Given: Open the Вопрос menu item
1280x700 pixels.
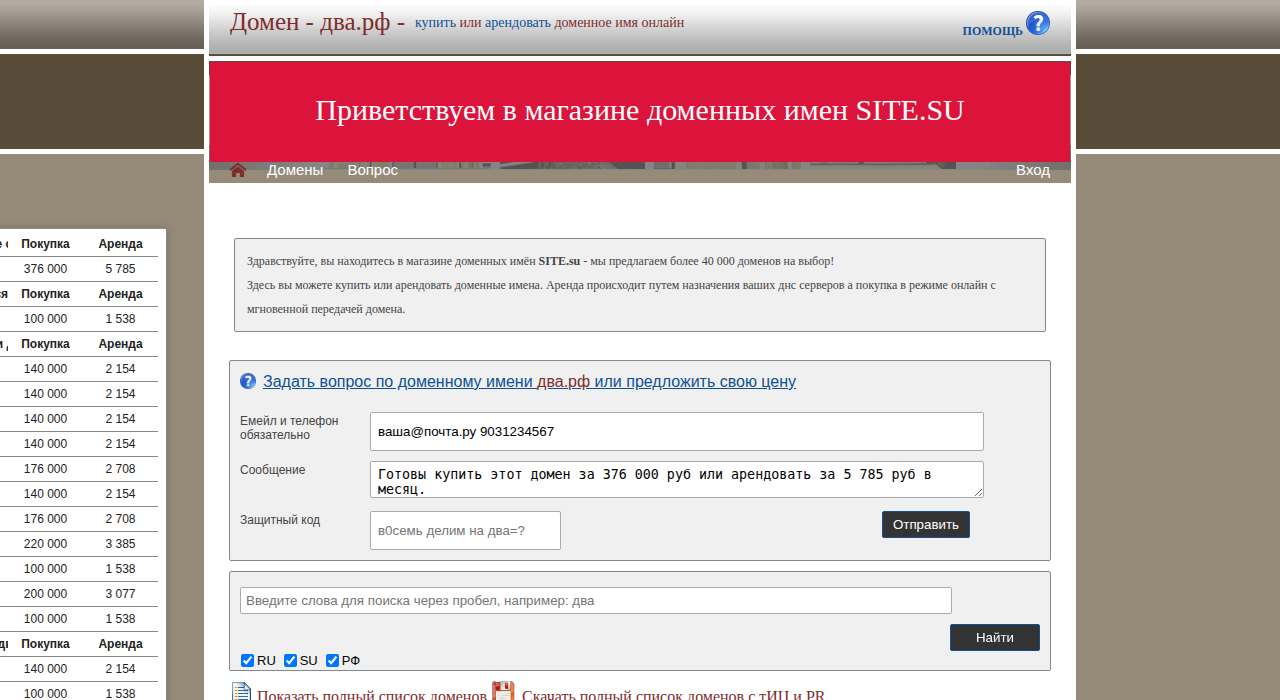Looking at the screenshot, I should (x=373, y=170).
